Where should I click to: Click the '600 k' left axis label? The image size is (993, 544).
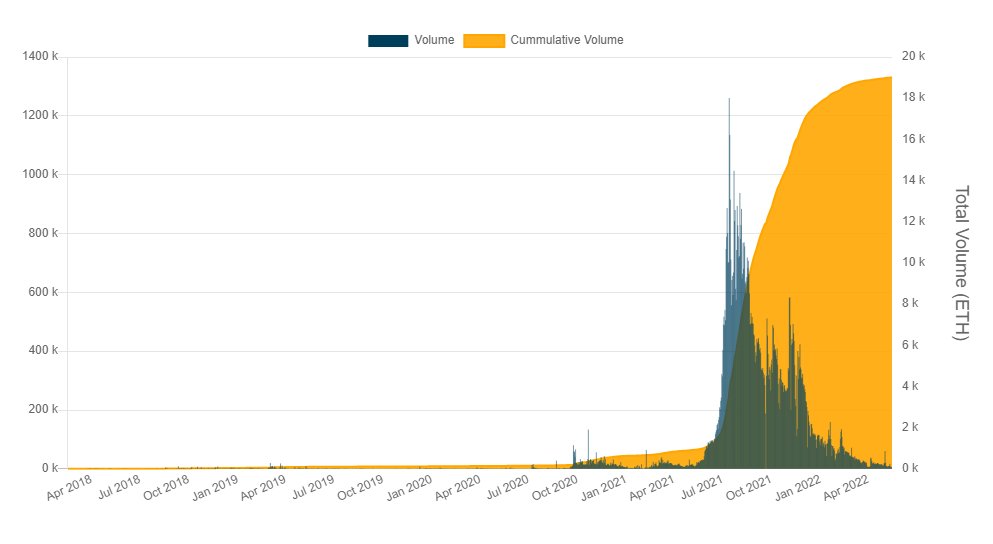[43, 292]
